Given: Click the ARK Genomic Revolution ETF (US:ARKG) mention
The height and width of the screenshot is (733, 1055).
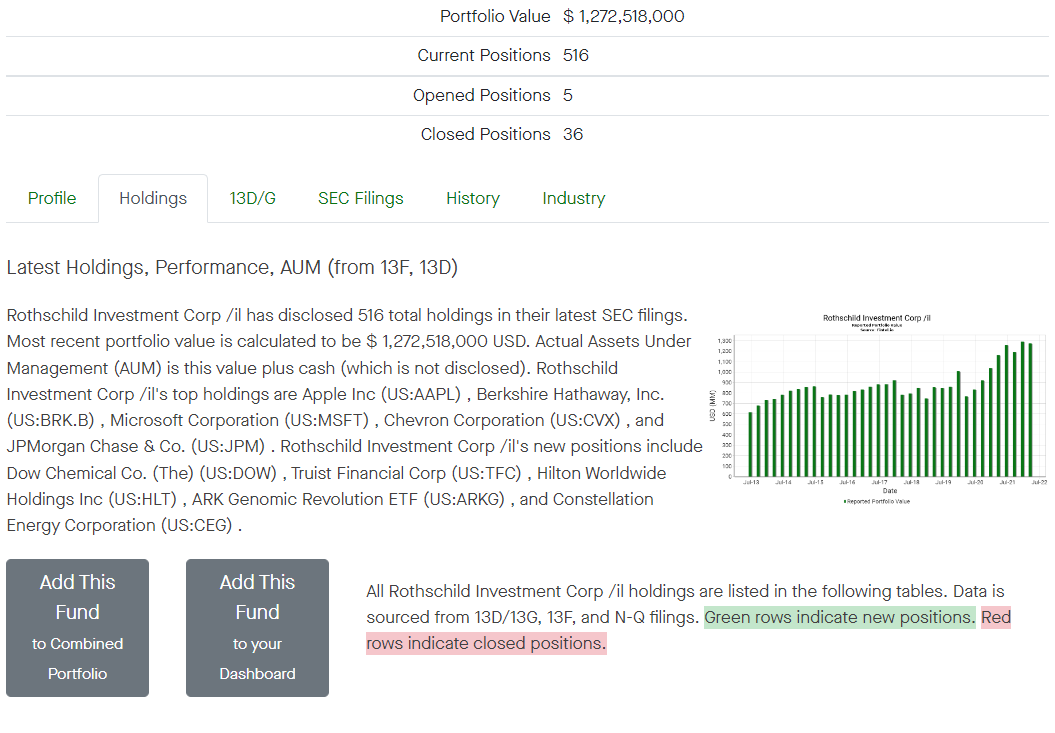Looking at the screenshot, I should [x=349, y=499].
